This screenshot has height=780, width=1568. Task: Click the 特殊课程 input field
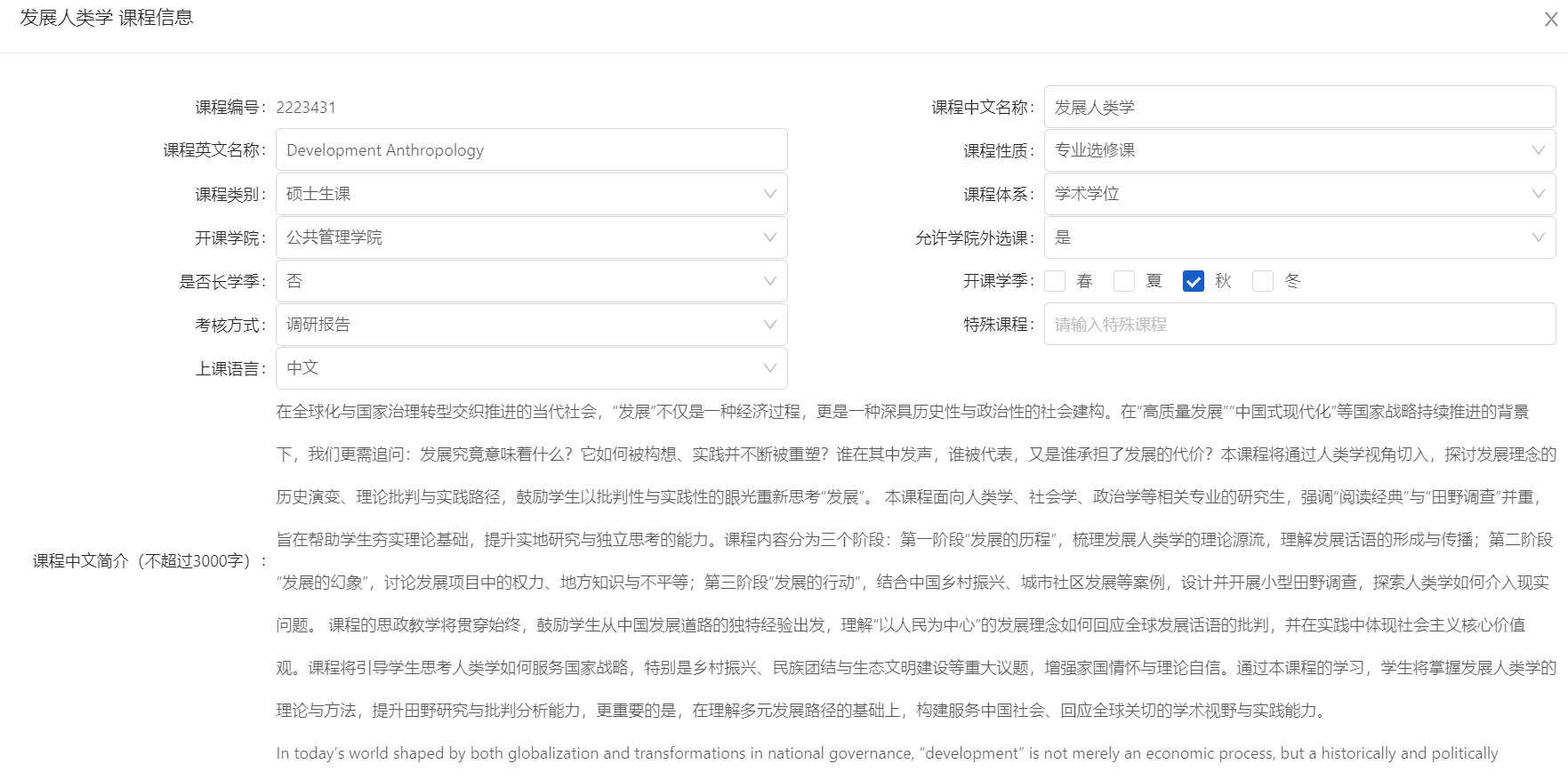[x=1299, y=325]
